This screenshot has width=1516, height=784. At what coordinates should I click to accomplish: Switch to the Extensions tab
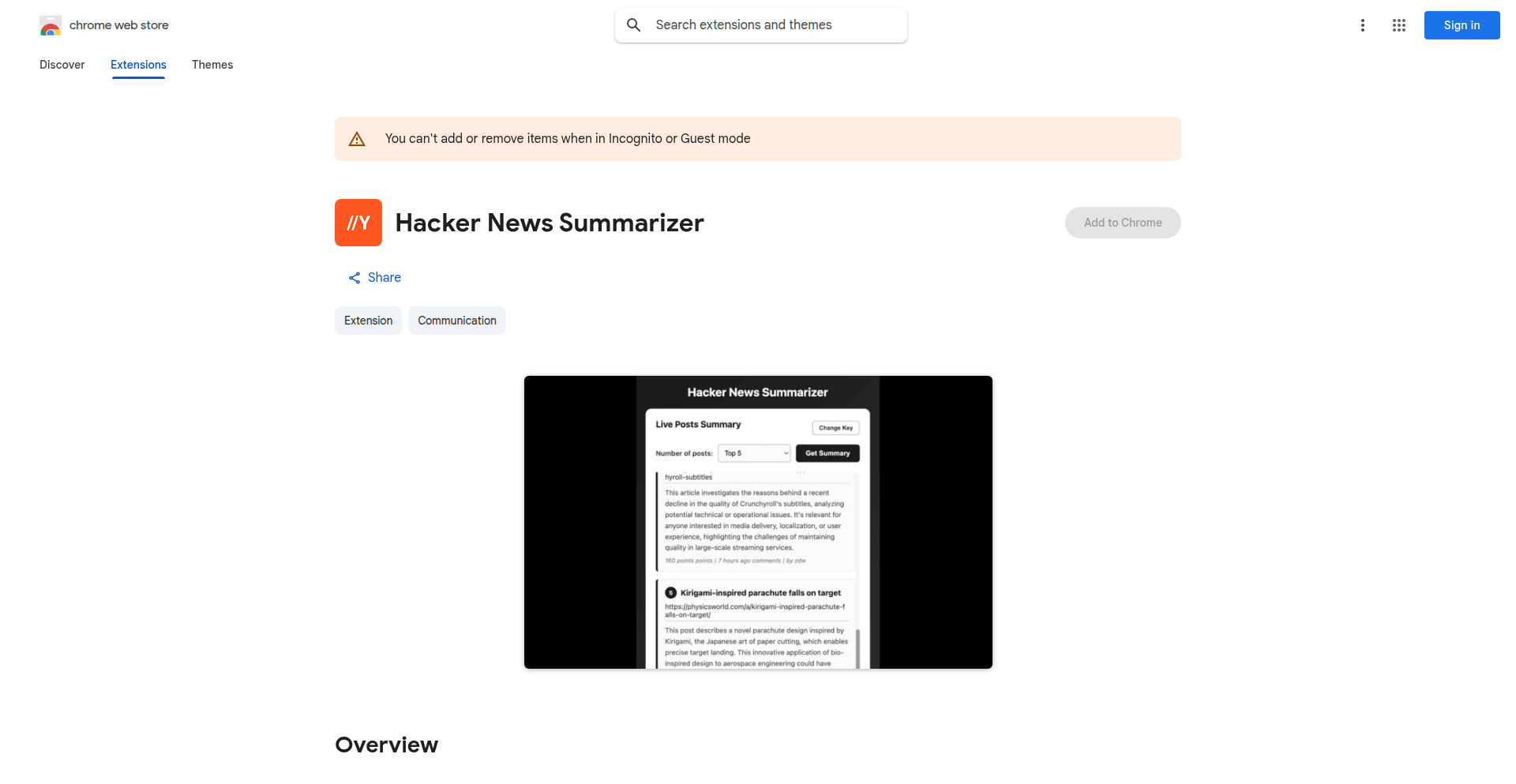coord(138,65)
